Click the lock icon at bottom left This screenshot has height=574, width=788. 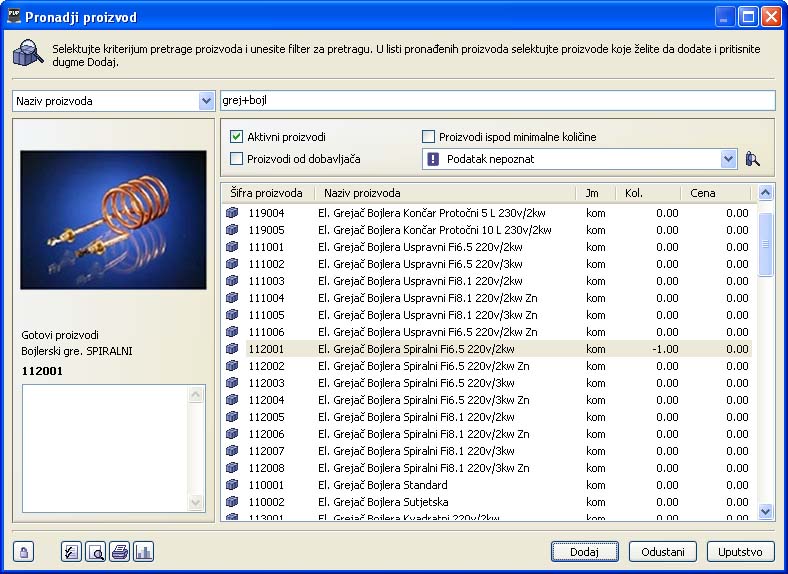25,552
